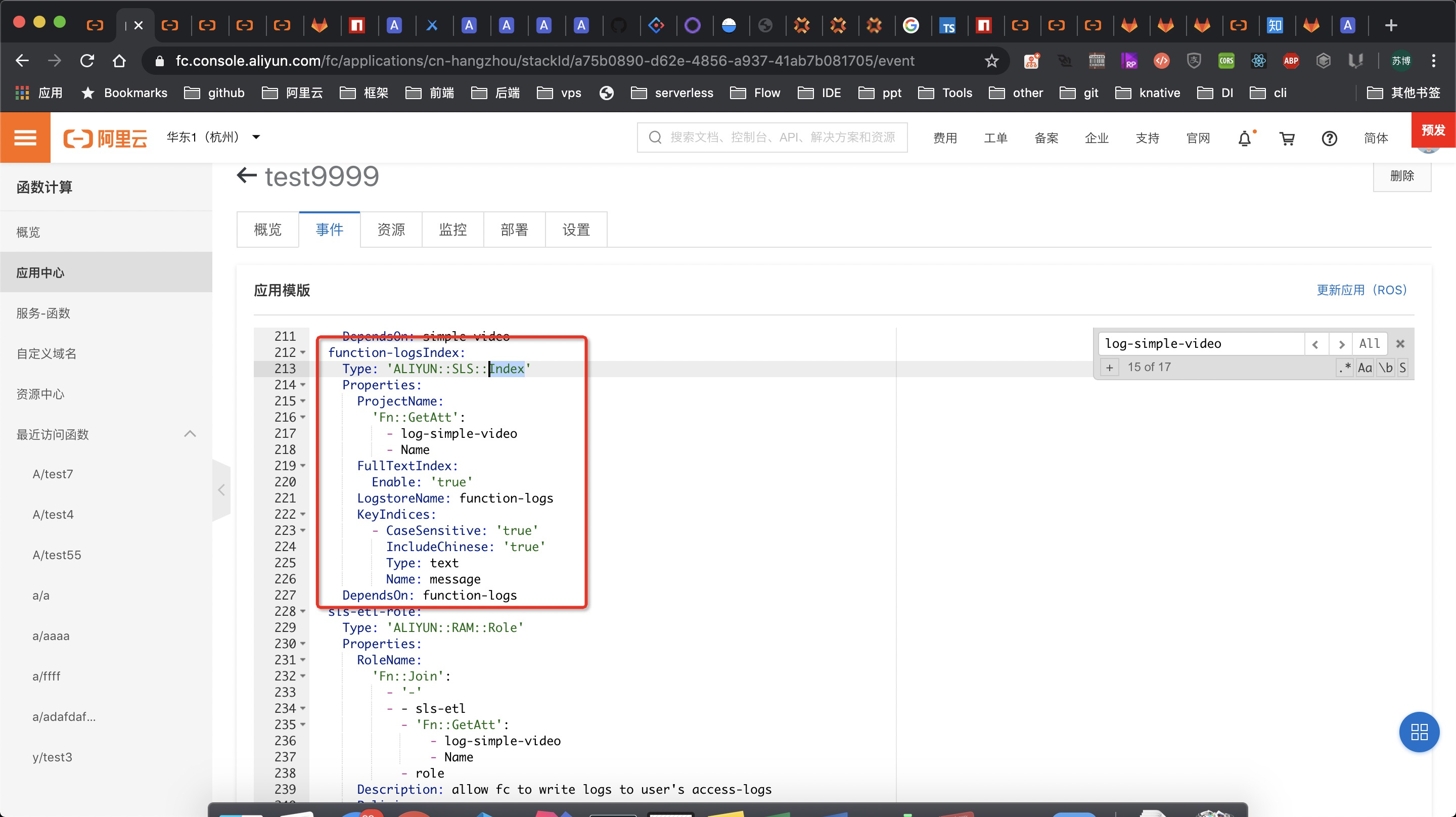Image resolution: width=1456 pixels, height=817 pixels.
Task: Open 更新应用（ROS） link
Action: click(1361, 290)
